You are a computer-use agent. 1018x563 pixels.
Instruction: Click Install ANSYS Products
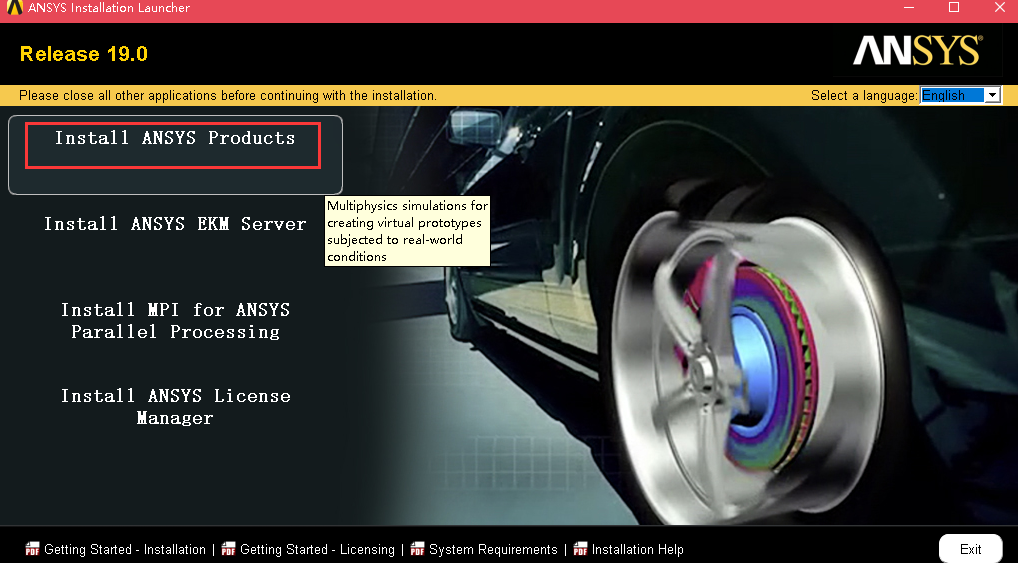pyautogui.click(x=175, y=155)
